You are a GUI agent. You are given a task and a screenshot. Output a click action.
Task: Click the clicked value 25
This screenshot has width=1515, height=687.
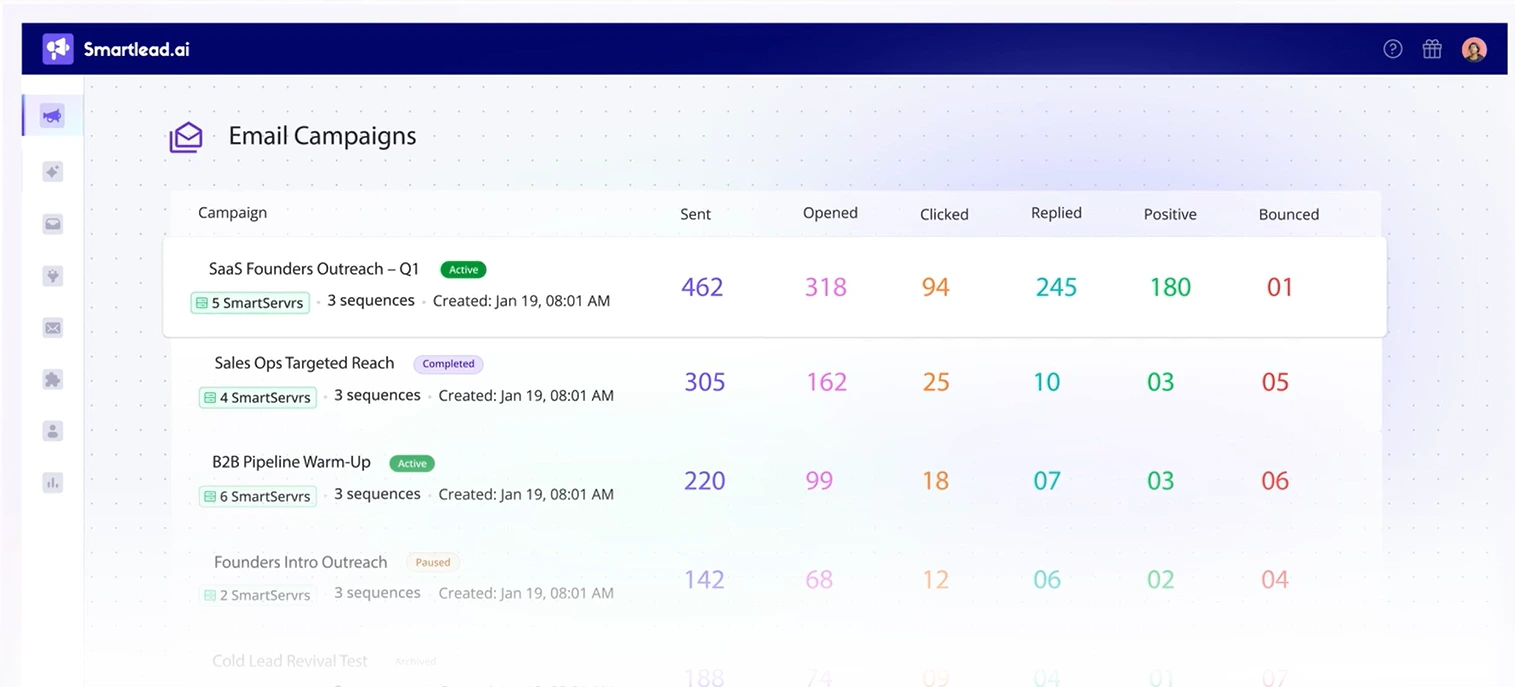coord(936,382)
